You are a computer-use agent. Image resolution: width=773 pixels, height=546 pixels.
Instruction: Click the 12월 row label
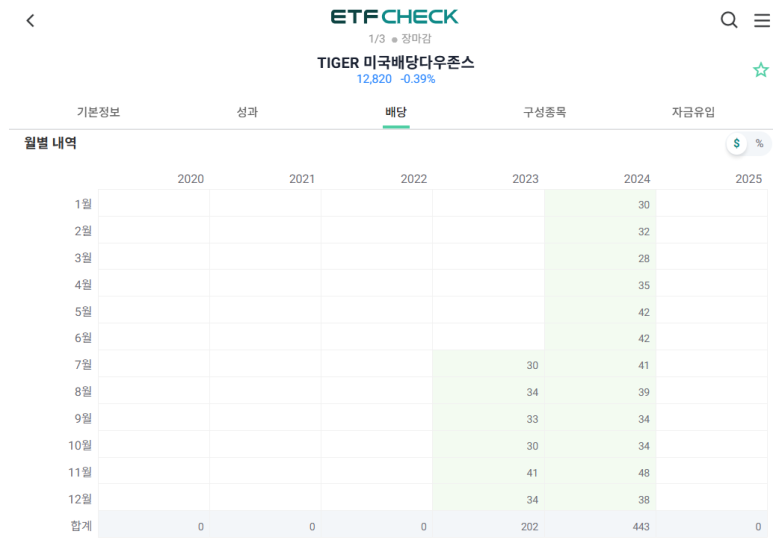[80, 499]
